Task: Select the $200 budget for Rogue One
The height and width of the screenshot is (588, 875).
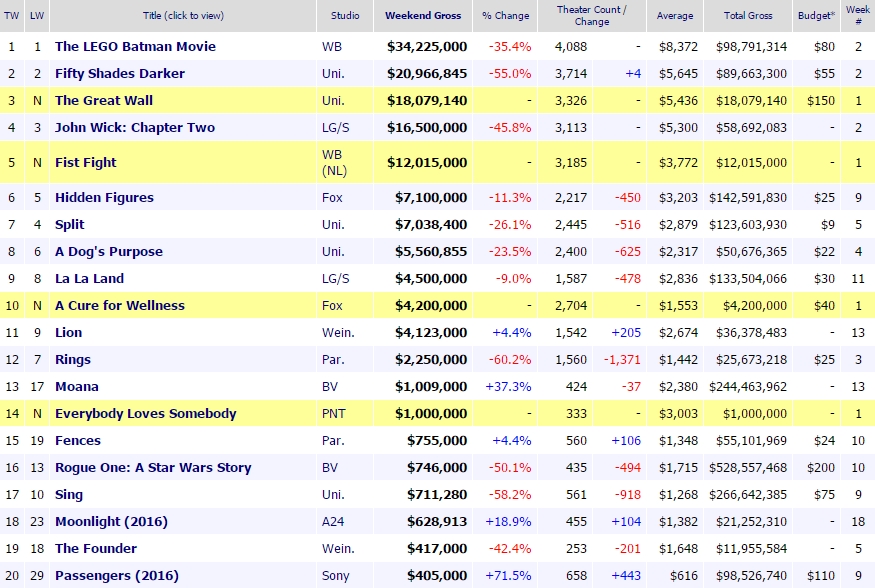Action: pos(820,467)
